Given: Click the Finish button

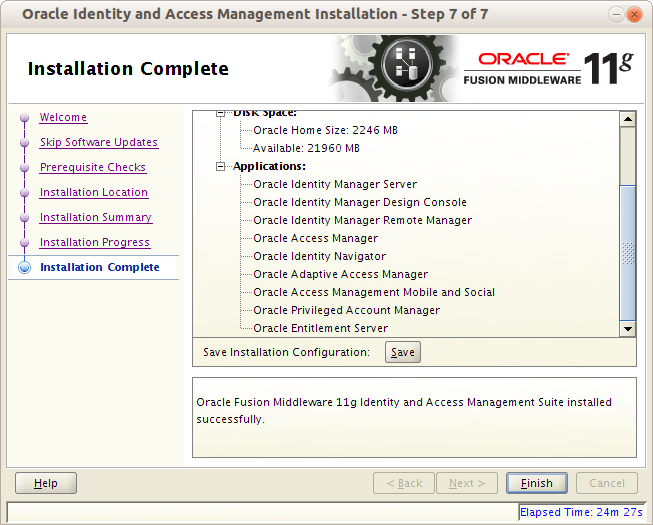Looking at the screenshot, I should pos(536,483).
